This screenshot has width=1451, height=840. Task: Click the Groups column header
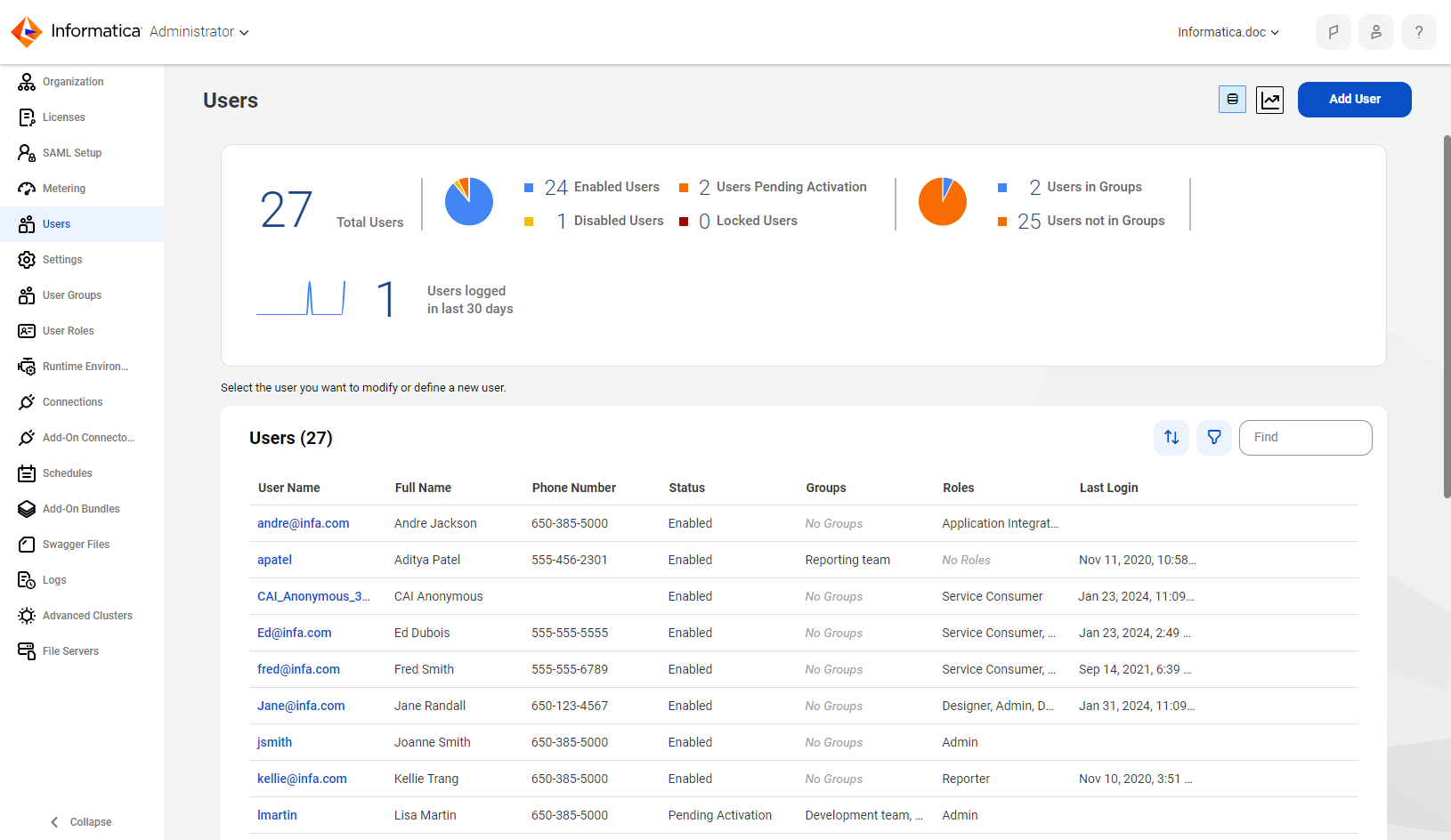pyautogui.click(x=826, y=488)
